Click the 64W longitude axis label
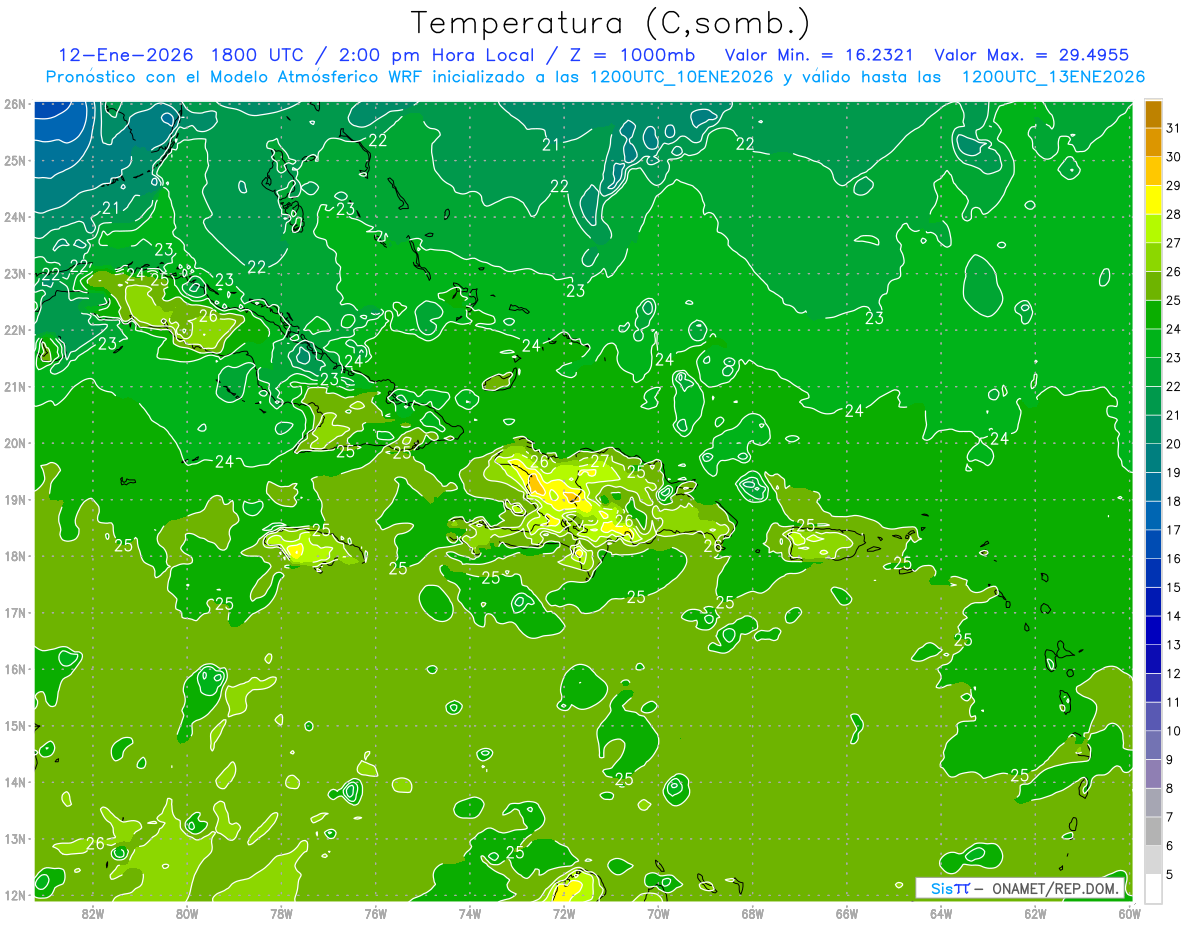Screen dimensions: 1200x927 941,912
